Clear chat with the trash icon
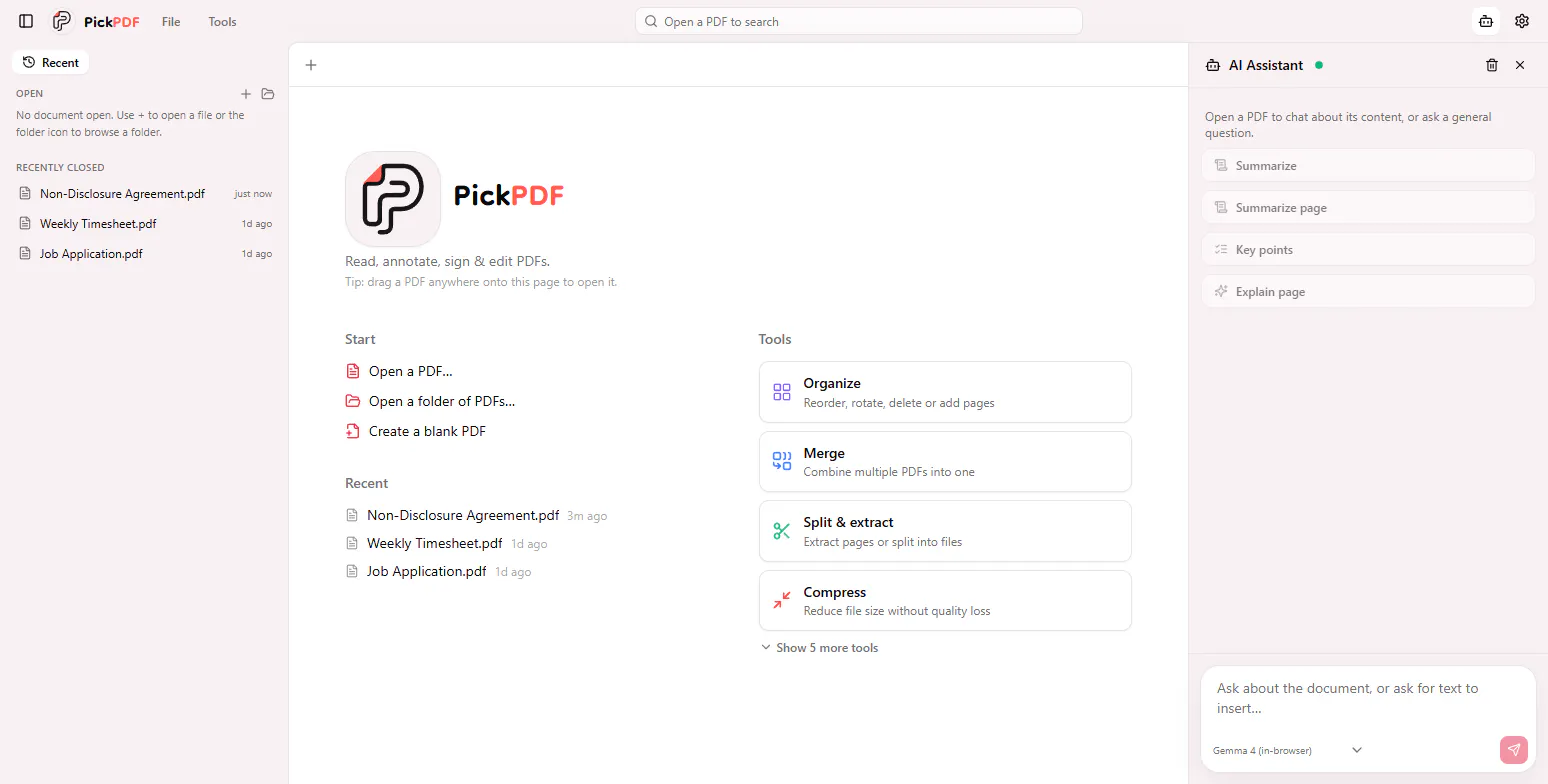Screen dimensions: 1548x784 (x=1492, y=65)
